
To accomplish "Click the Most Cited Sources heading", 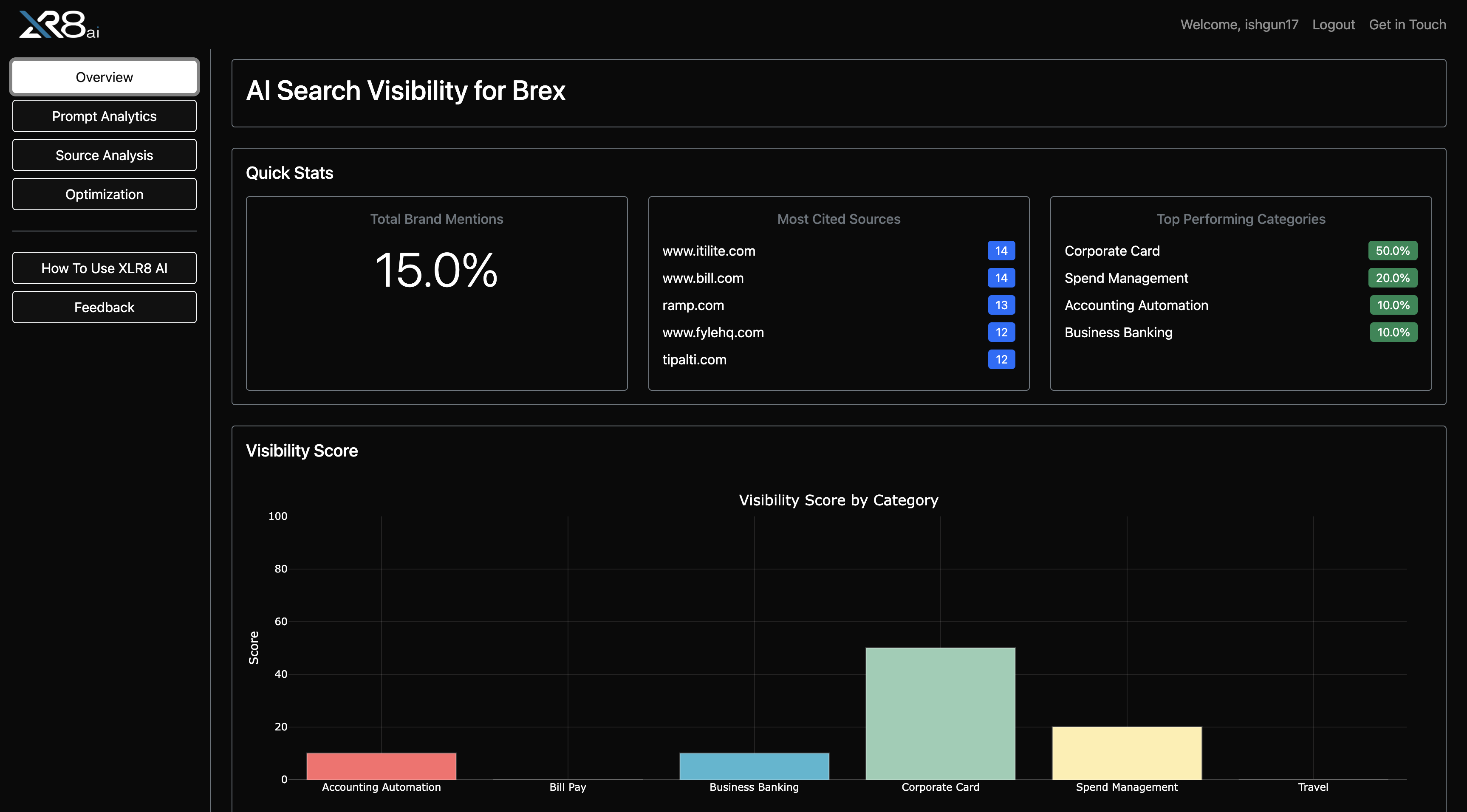I will 838,219.
